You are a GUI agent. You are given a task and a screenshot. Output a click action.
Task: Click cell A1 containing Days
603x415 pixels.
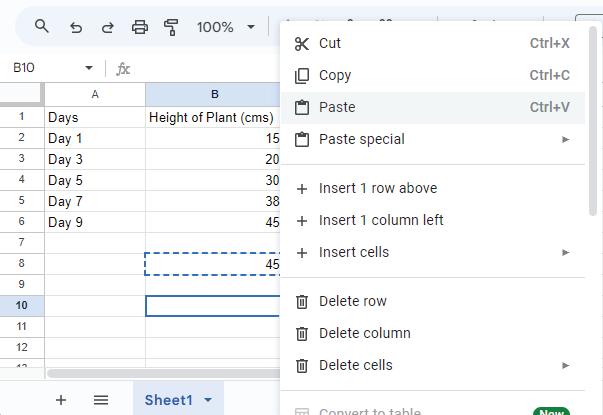click(x=94, y=117)
